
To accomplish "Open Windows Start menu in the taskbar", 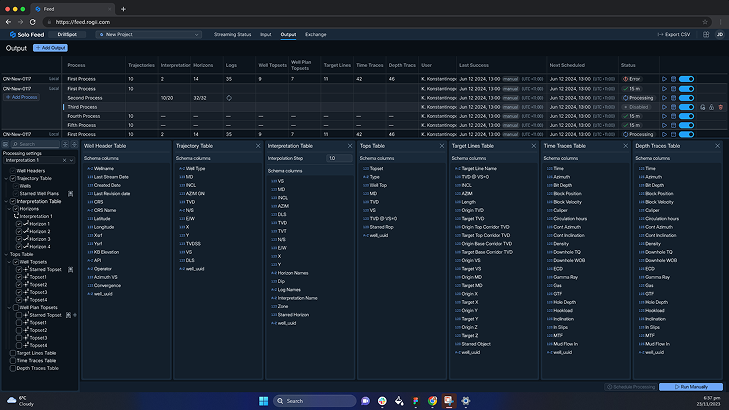I will tap(264, 400).
